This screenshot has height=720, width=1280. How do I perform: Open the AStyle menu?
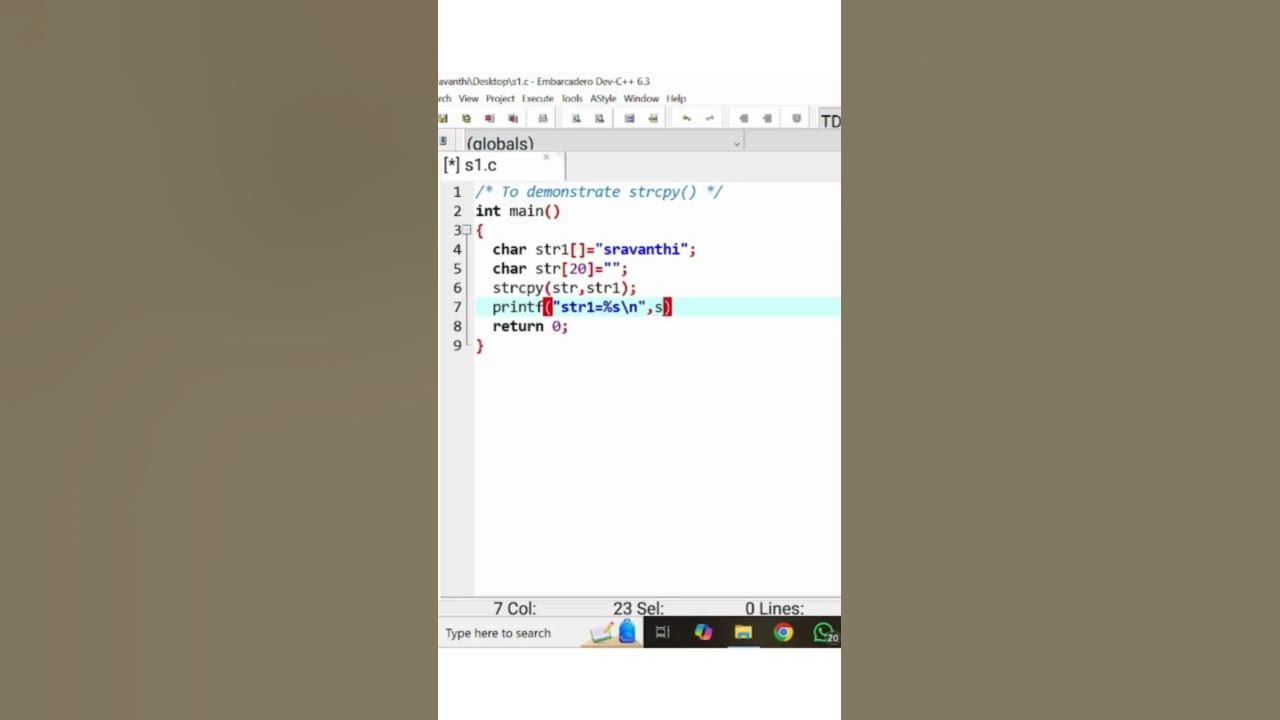[x=603, y=99]
